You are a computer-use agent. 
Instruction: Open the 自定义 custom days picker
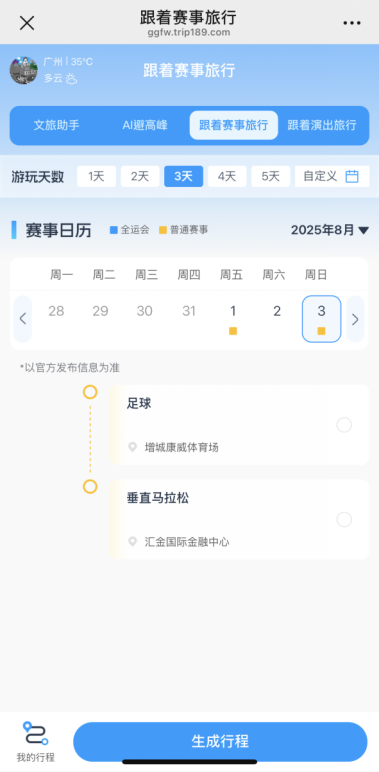click(332, 176)
